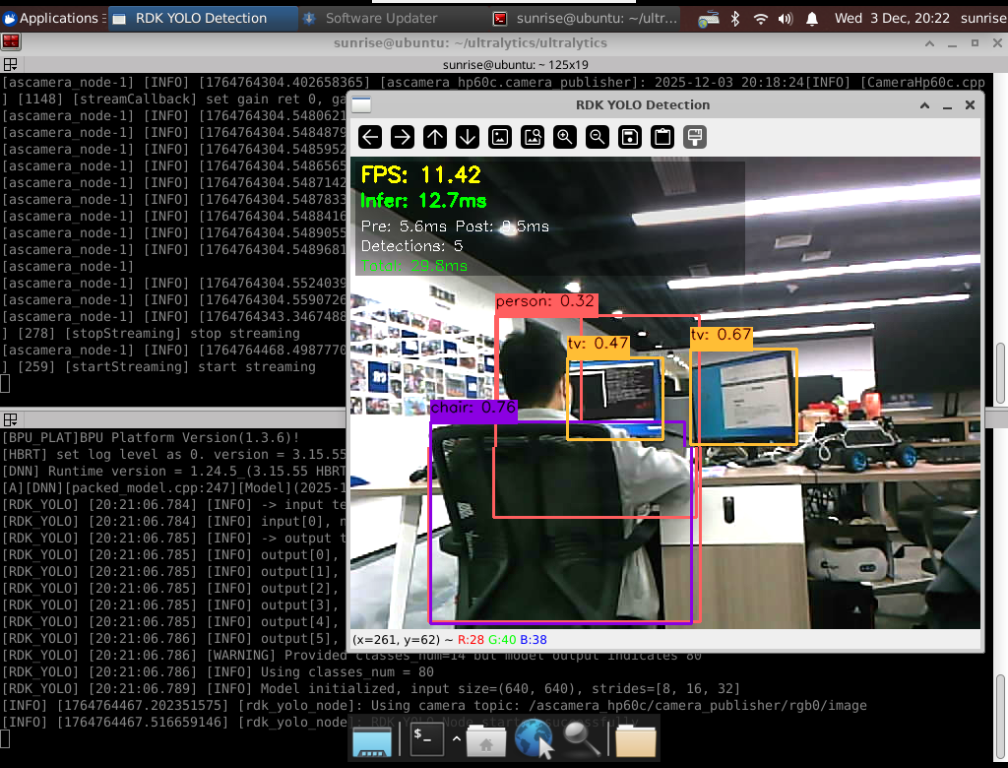Viewport: 1008px width, 768px height.
Task: Open the bottom terminal pane layout menu icon
Action: tap(10, 420)
